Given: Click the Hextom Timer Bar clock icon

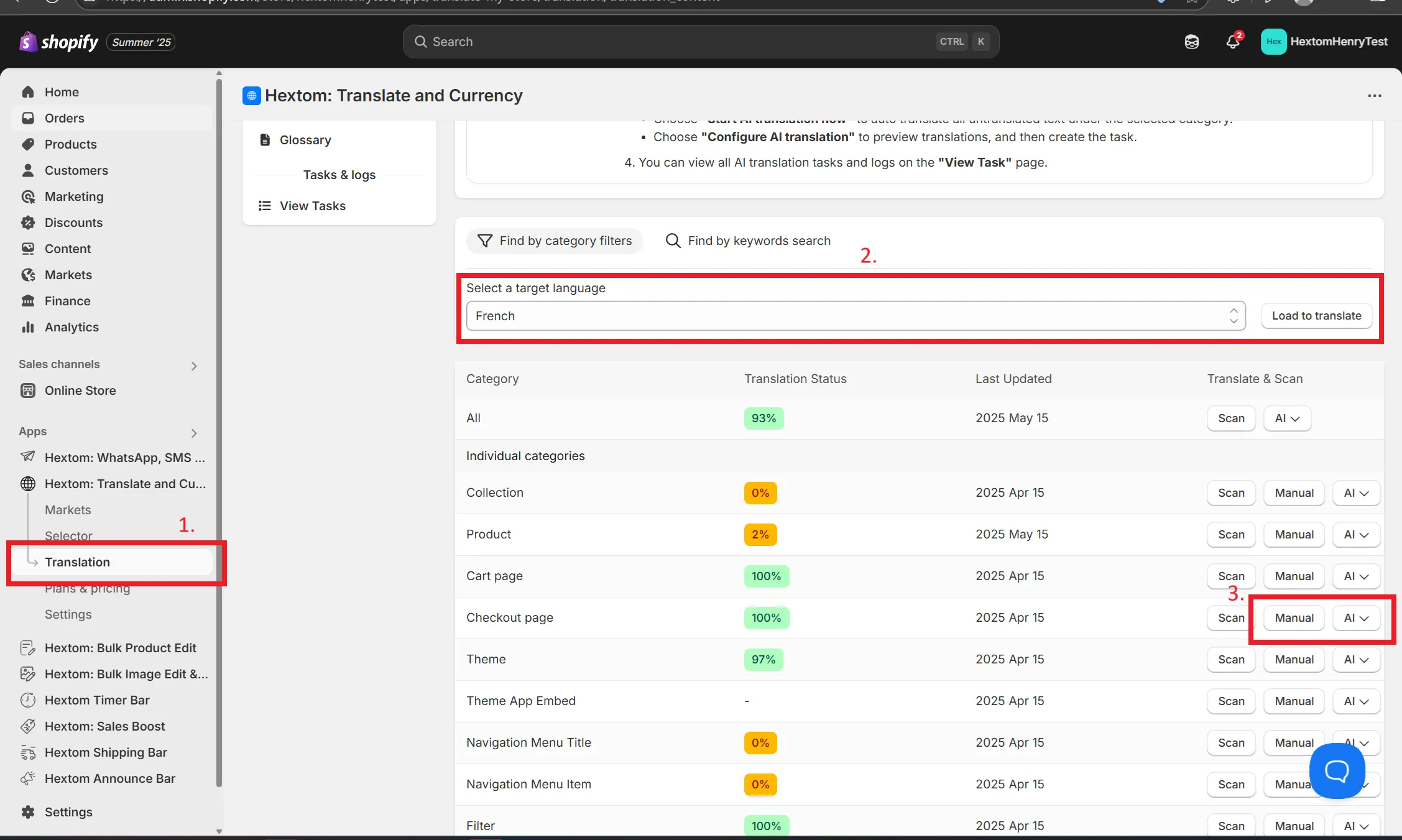Looking at the screenshot, I should click(28, 700).
